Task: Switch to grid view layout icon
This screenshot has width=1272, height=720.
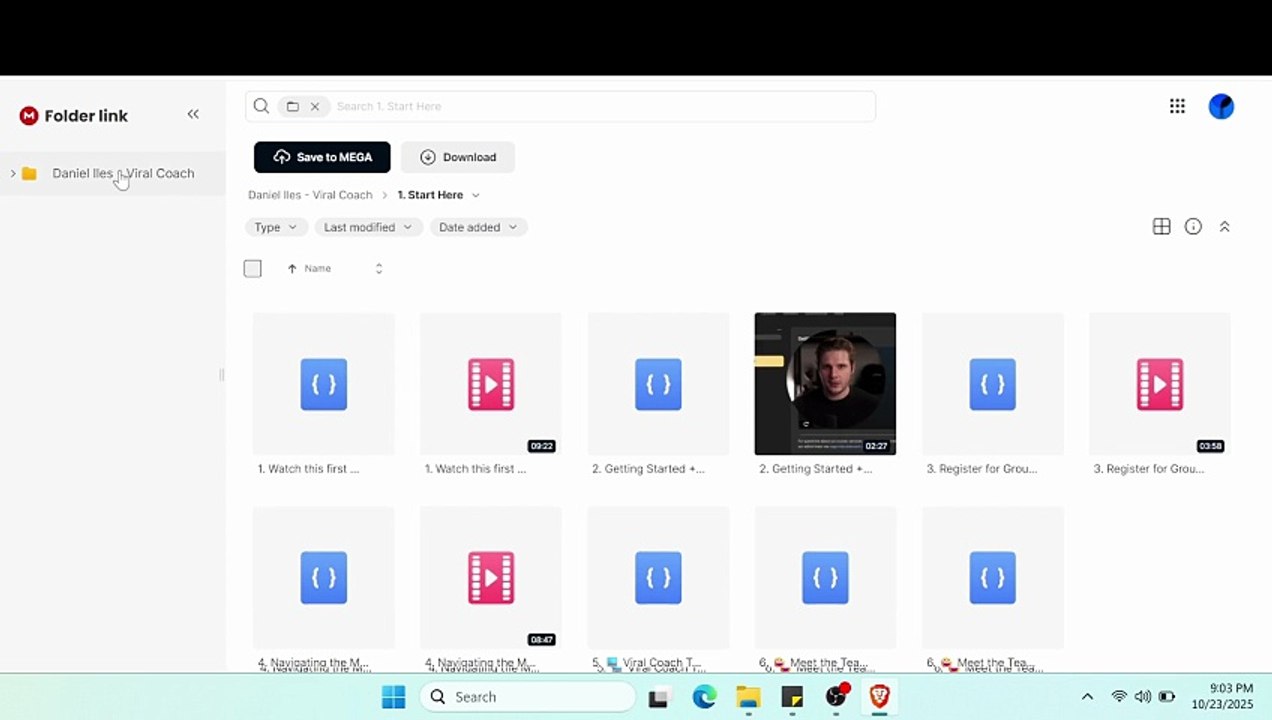Action: pos(1161,227)
